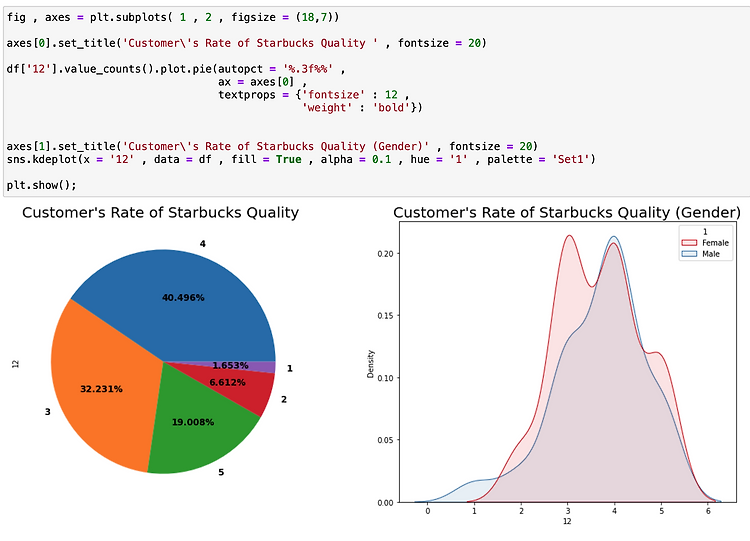Viewport: 750px width, 541px height.
Task: Click the y-axis tick '0.05'
Action: (386, 440)
